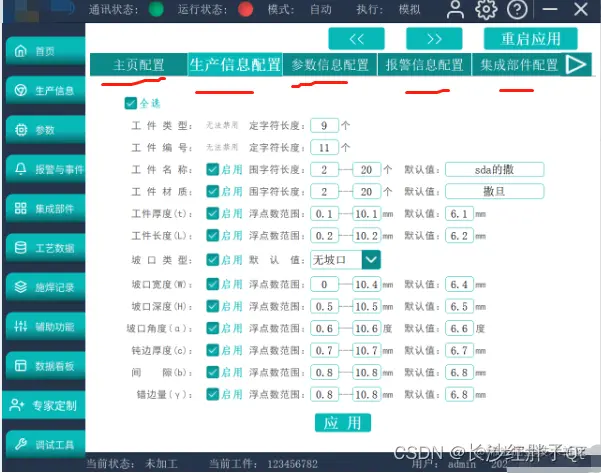Toggle 启用 for 坡口角度(α)
The image size is (601, 473).
pos(212,328)
